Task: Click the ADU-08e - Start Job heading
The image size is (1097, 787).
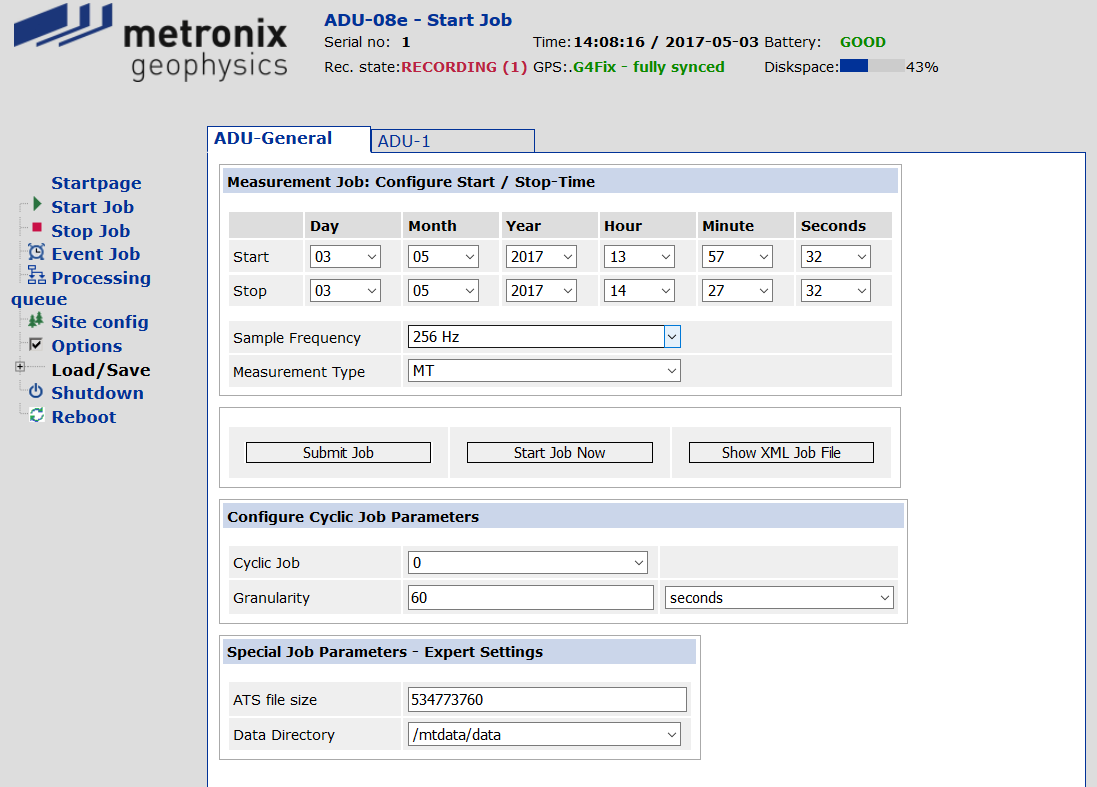Action: coord(418,20)
